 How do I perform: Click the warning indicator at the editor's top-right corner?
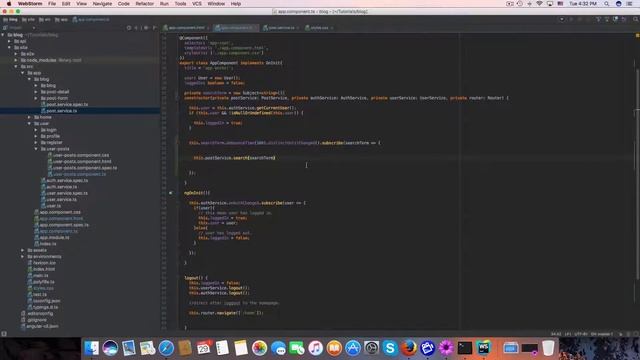pyautogui.click(x=637, y=36)
